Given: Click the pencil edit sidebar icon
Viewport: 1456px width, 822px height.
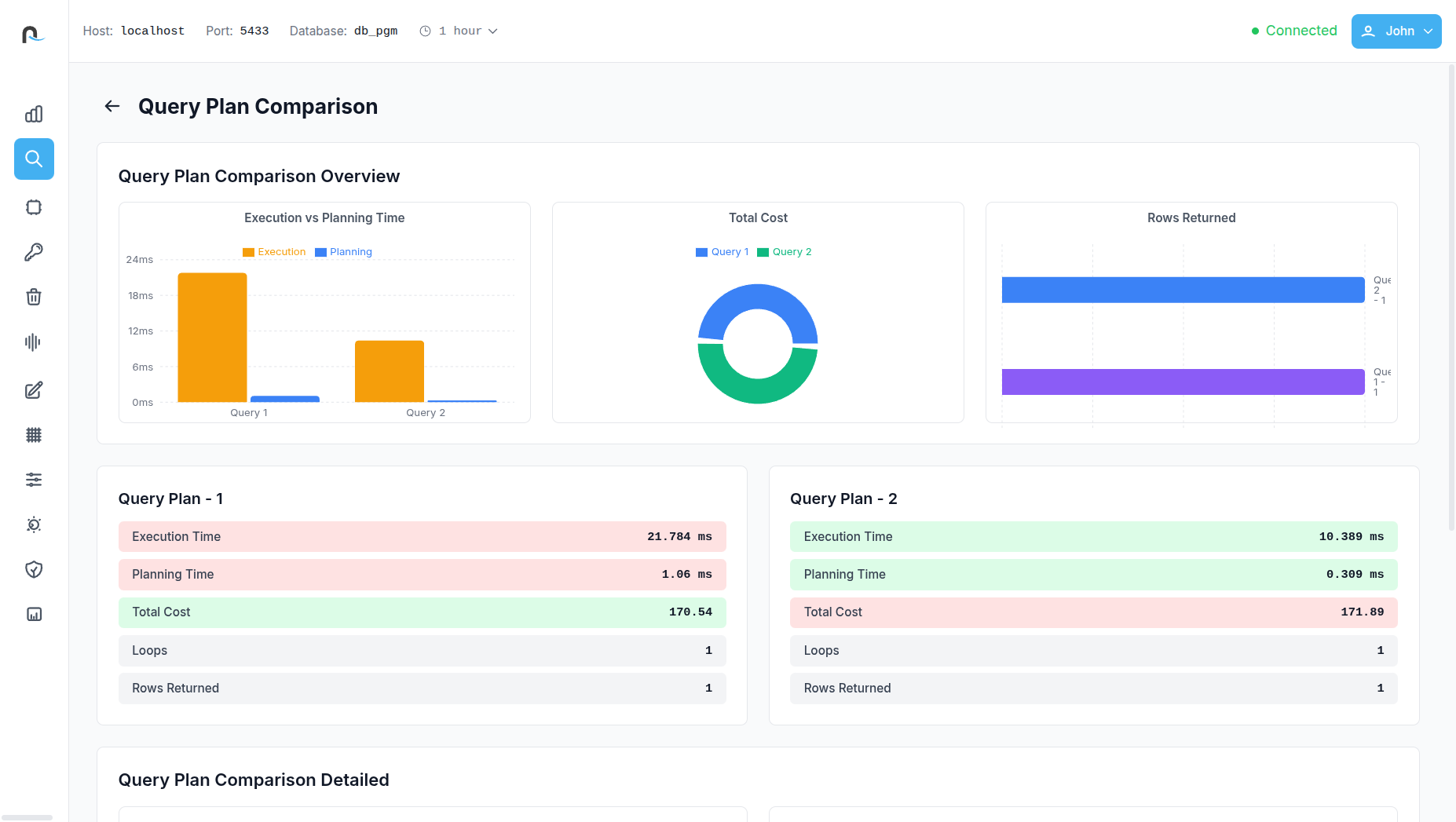Looking at the screenshot, I should click(x=34, y=390).
